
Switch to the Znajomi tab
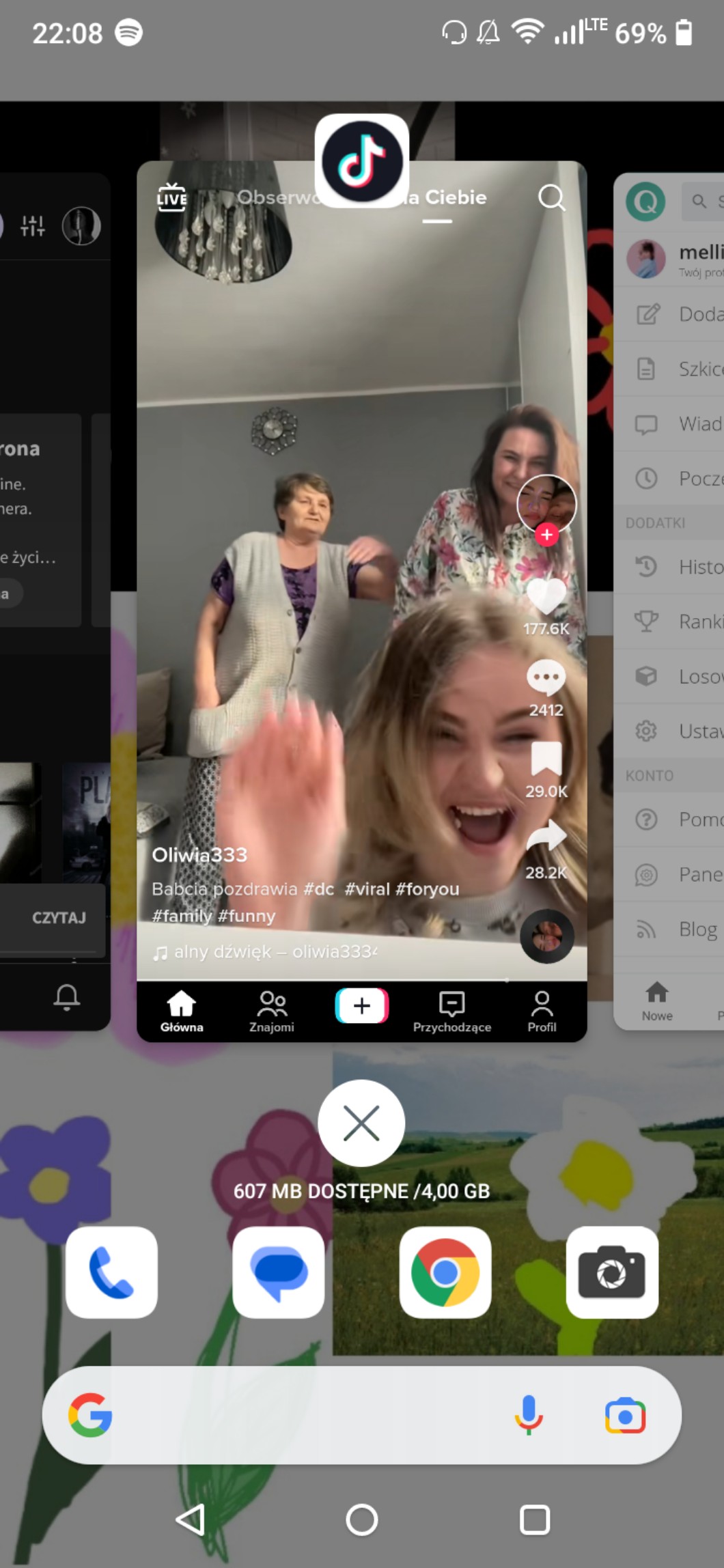(x=272, y=1011)
